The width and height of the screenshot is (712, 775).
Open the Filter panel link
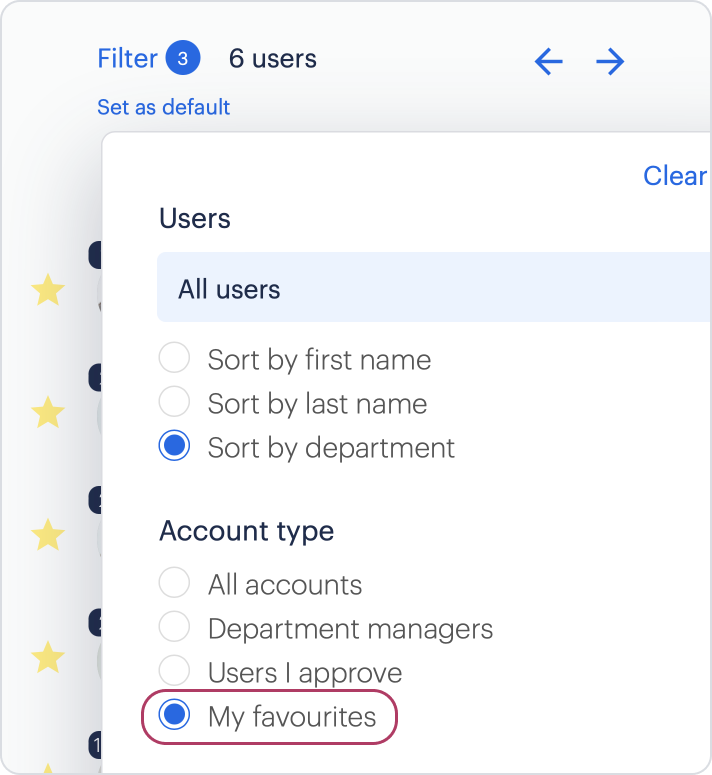click(127, 58)
